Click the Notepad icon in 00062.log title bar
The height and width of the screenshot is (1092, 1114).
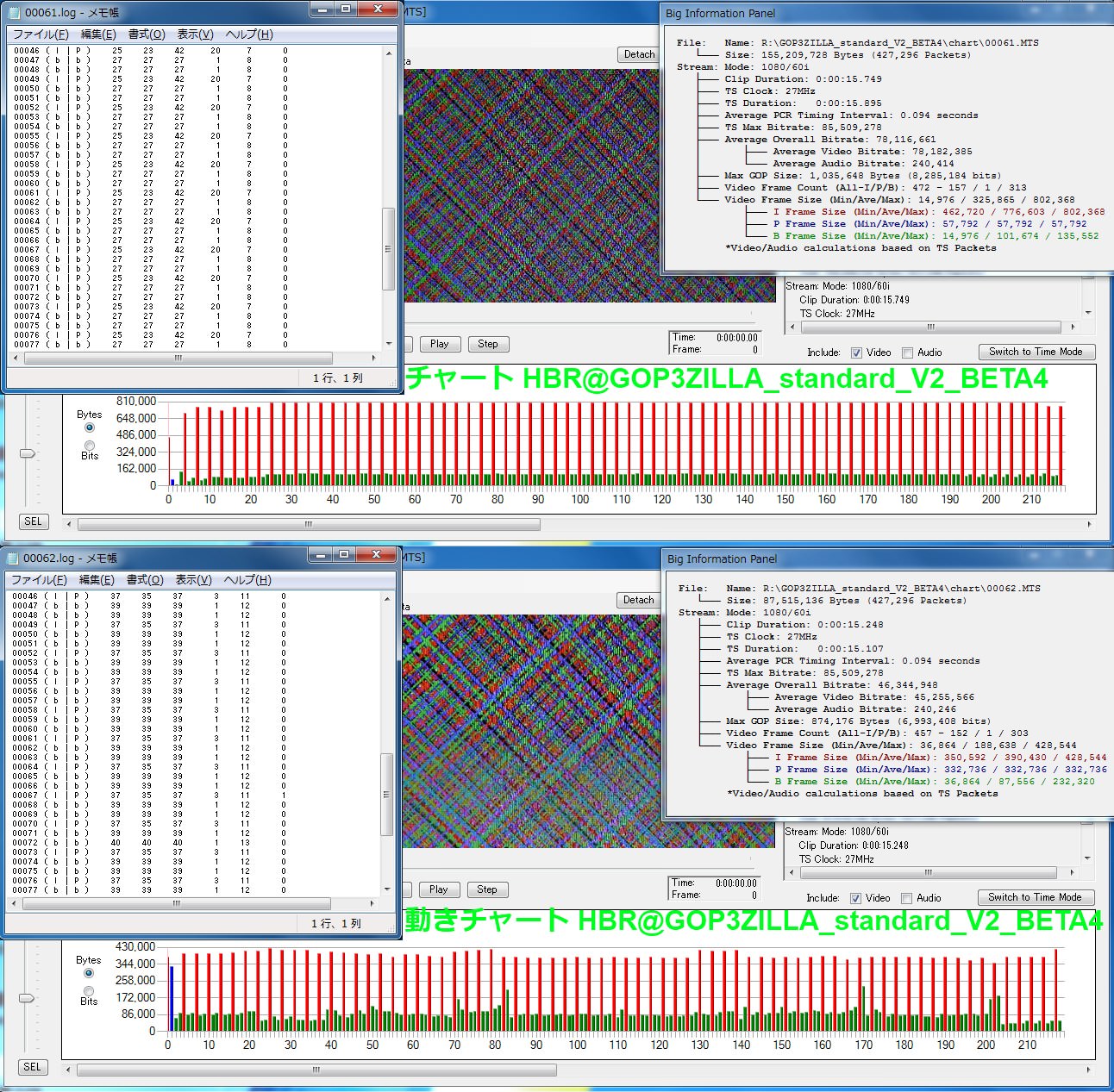click(x=14, y=558)
